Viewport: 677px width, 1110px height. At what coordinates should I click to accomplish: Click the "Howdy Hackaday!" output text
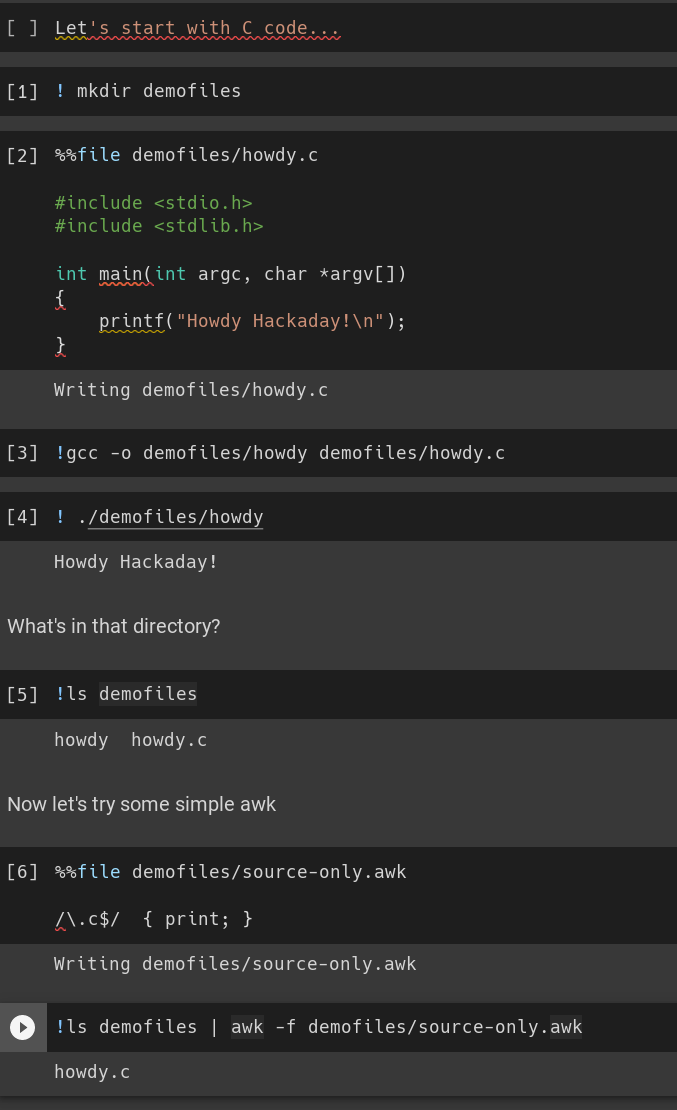tap(136, 562)
